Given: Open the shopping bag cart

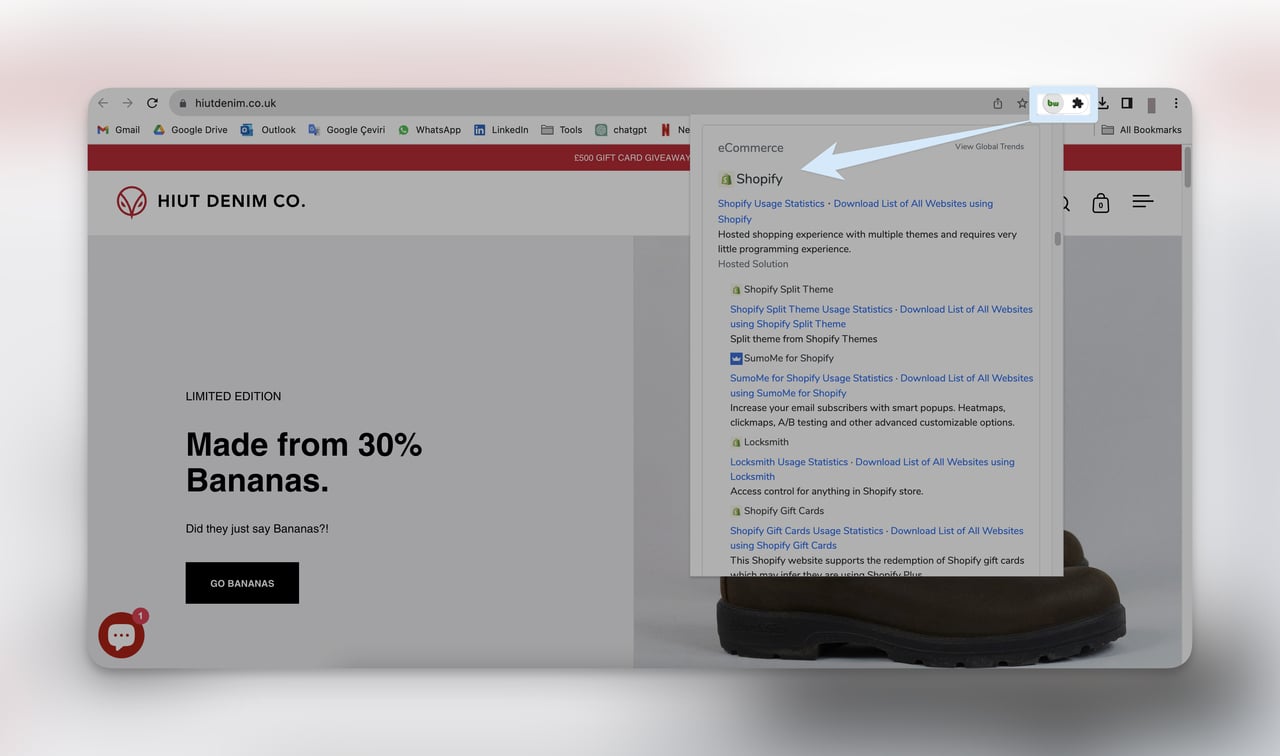Looking at the screenshot, I should [x=1100, y=203].
